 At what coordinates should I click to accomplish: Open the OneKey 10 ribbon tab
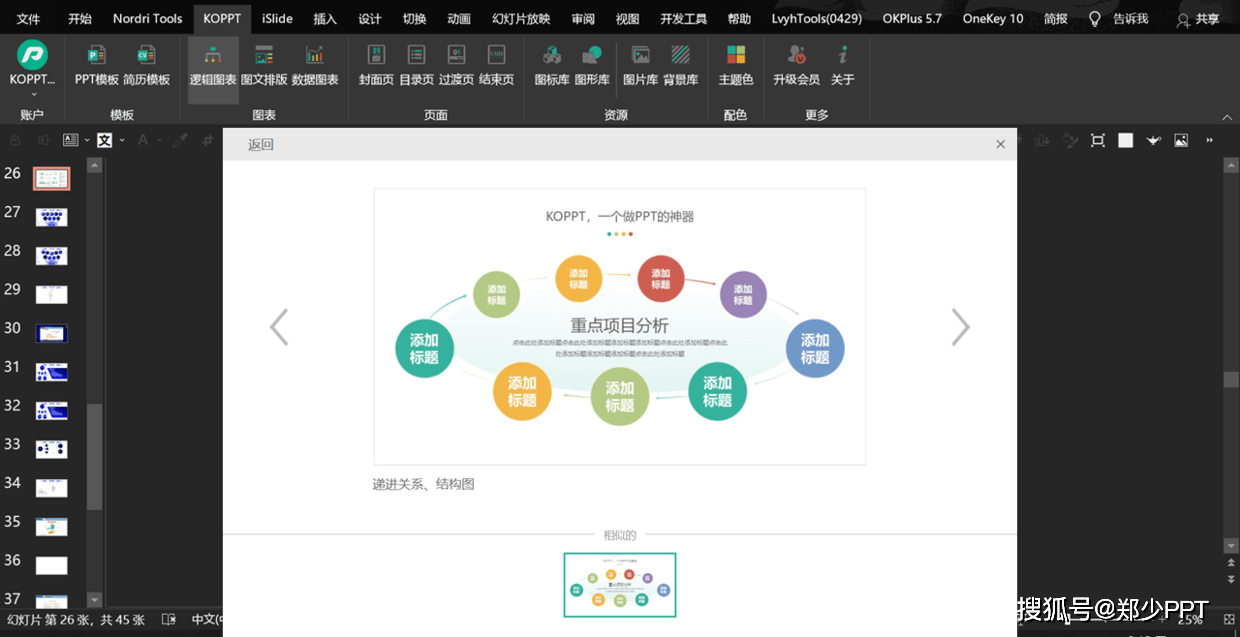pyautogui.click(x=993, y=18)
